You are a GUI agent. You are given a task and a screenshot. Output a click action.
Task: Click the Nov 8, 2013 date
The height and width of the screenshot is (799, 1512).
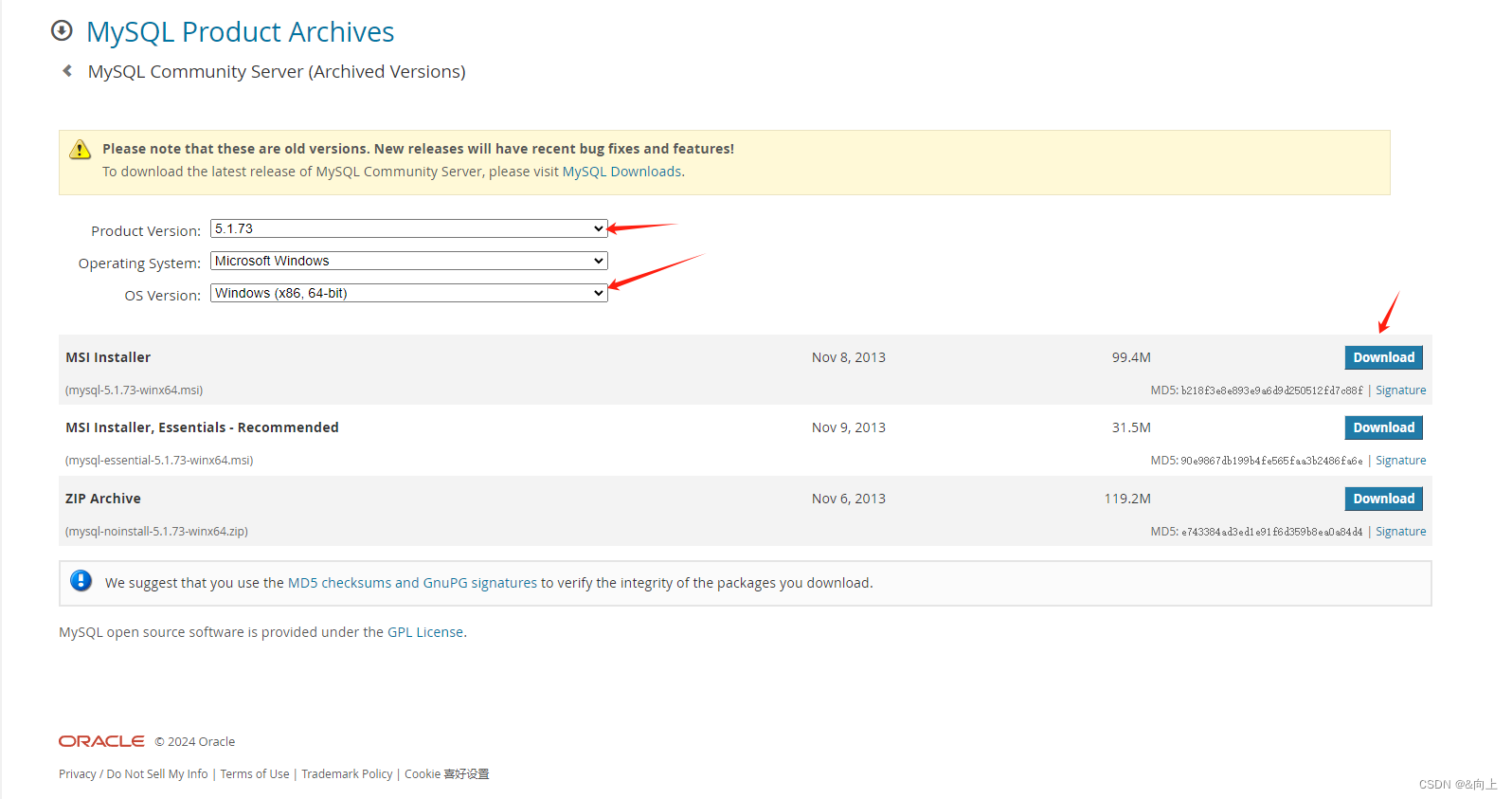[x=849, y=357]
